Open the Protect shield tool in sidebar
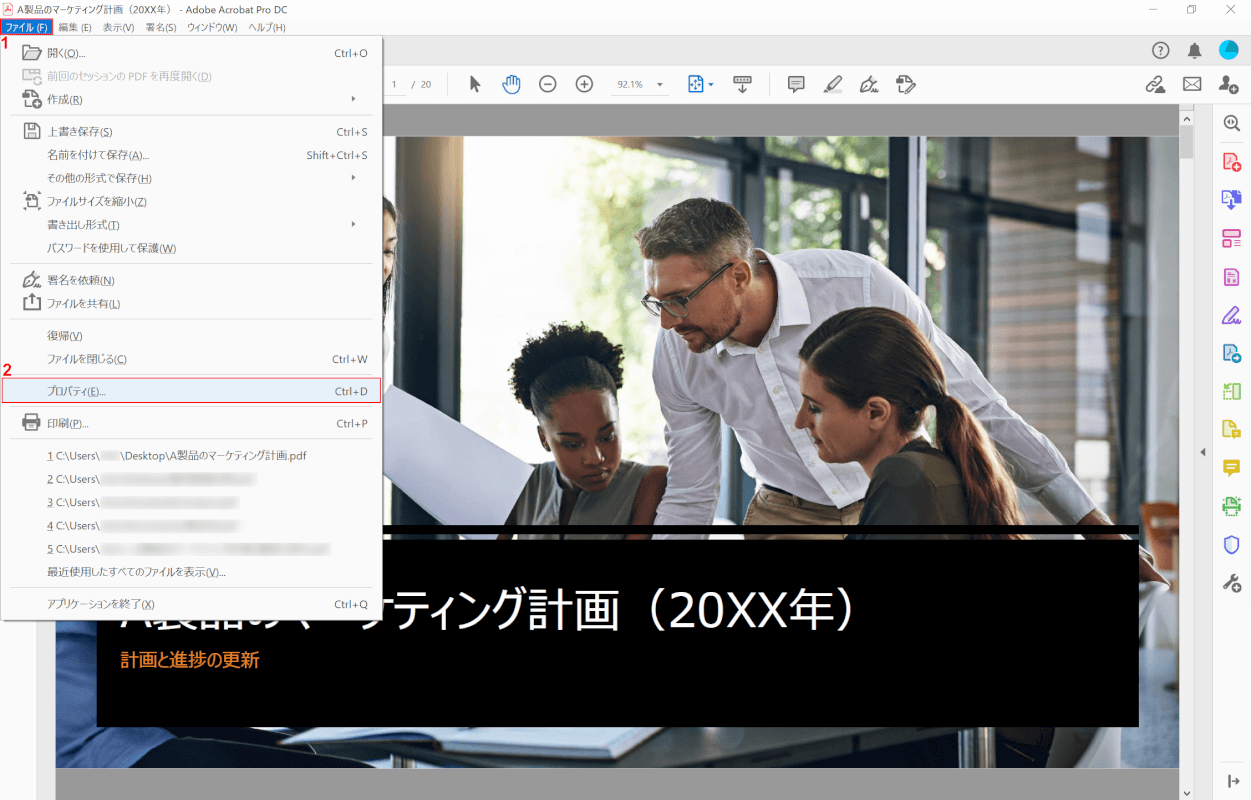The image size is (1251, 800). coord(1231,544)
